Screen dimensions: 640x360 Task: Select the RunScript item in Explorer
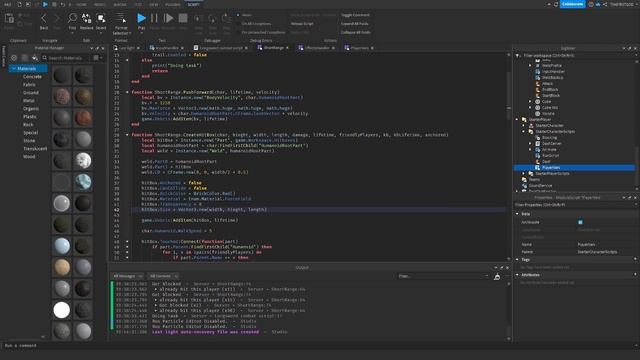pos(550,156)
